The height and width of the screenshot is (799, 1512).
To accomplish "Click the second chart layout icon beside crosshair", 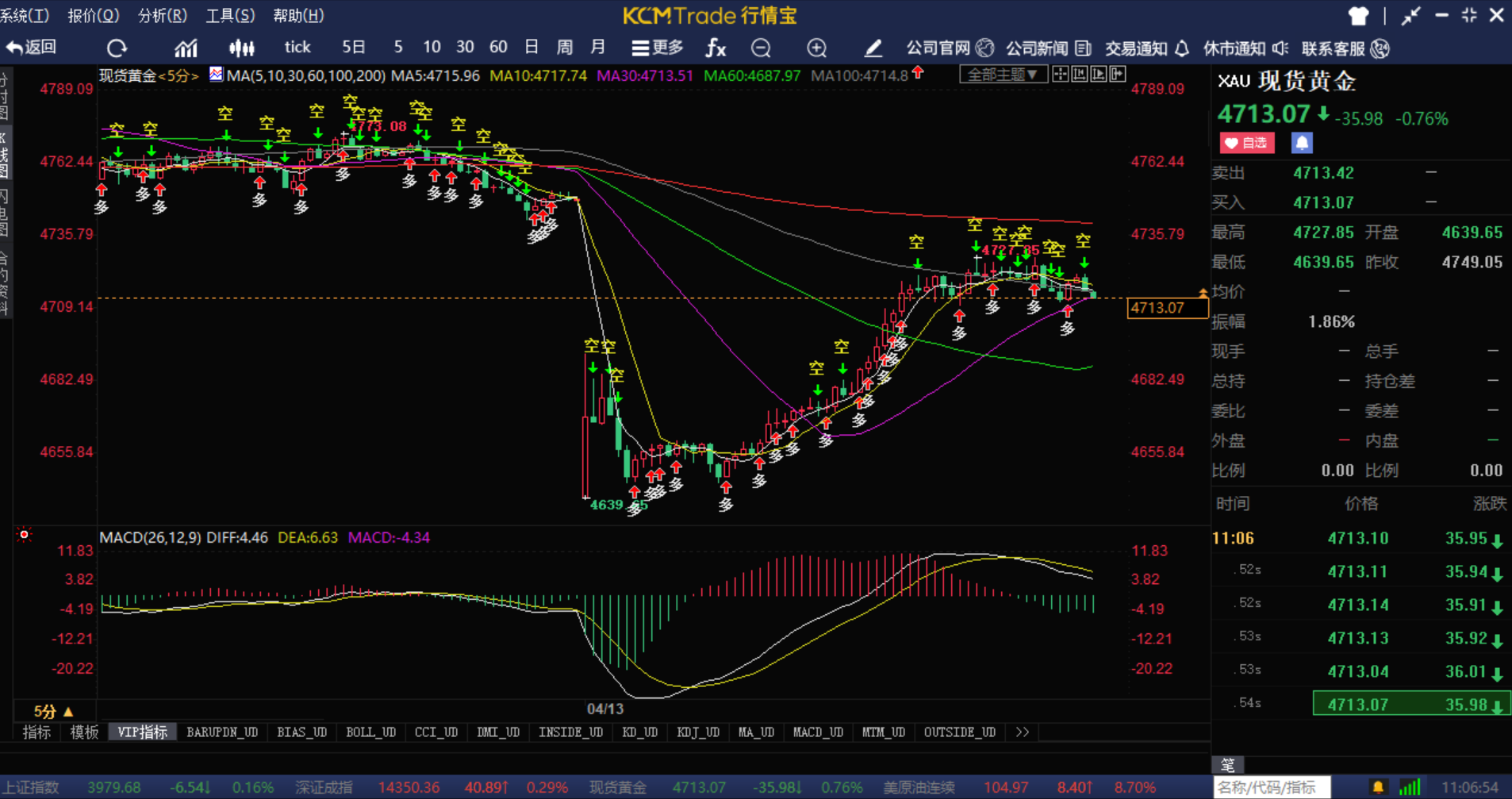I will [x=1080, y=75].
